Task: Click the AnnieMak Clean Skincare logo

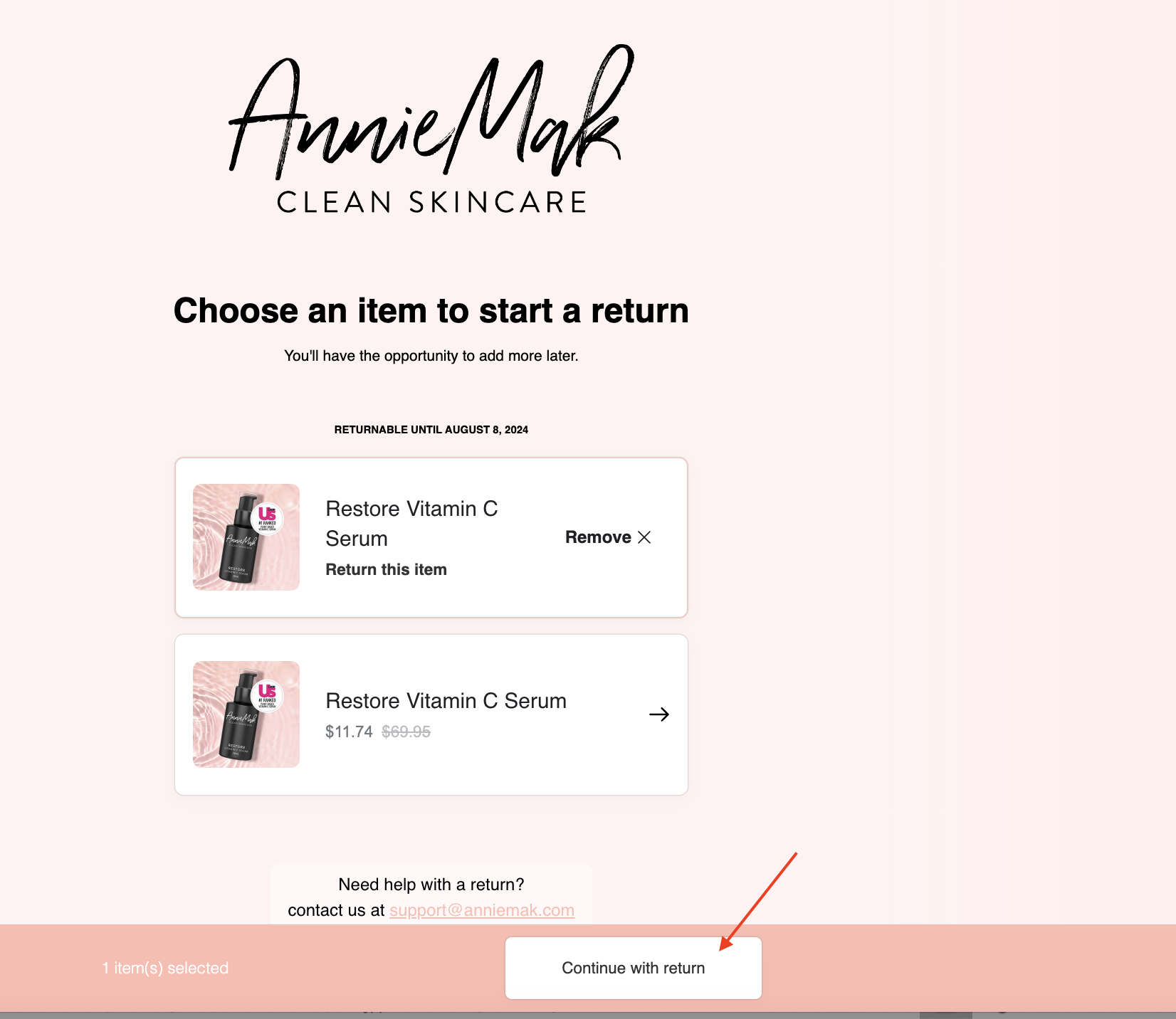Action: click(x=431, y=129)
